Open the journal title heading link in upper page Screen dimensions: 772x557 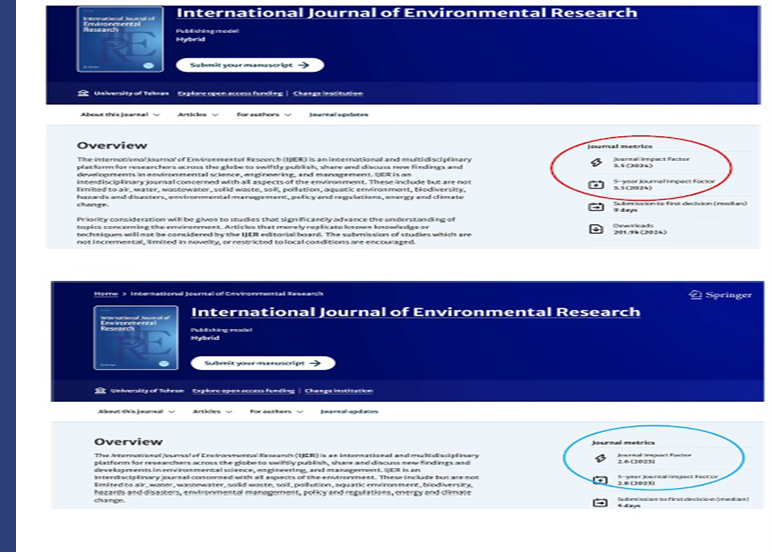point(407,13)
